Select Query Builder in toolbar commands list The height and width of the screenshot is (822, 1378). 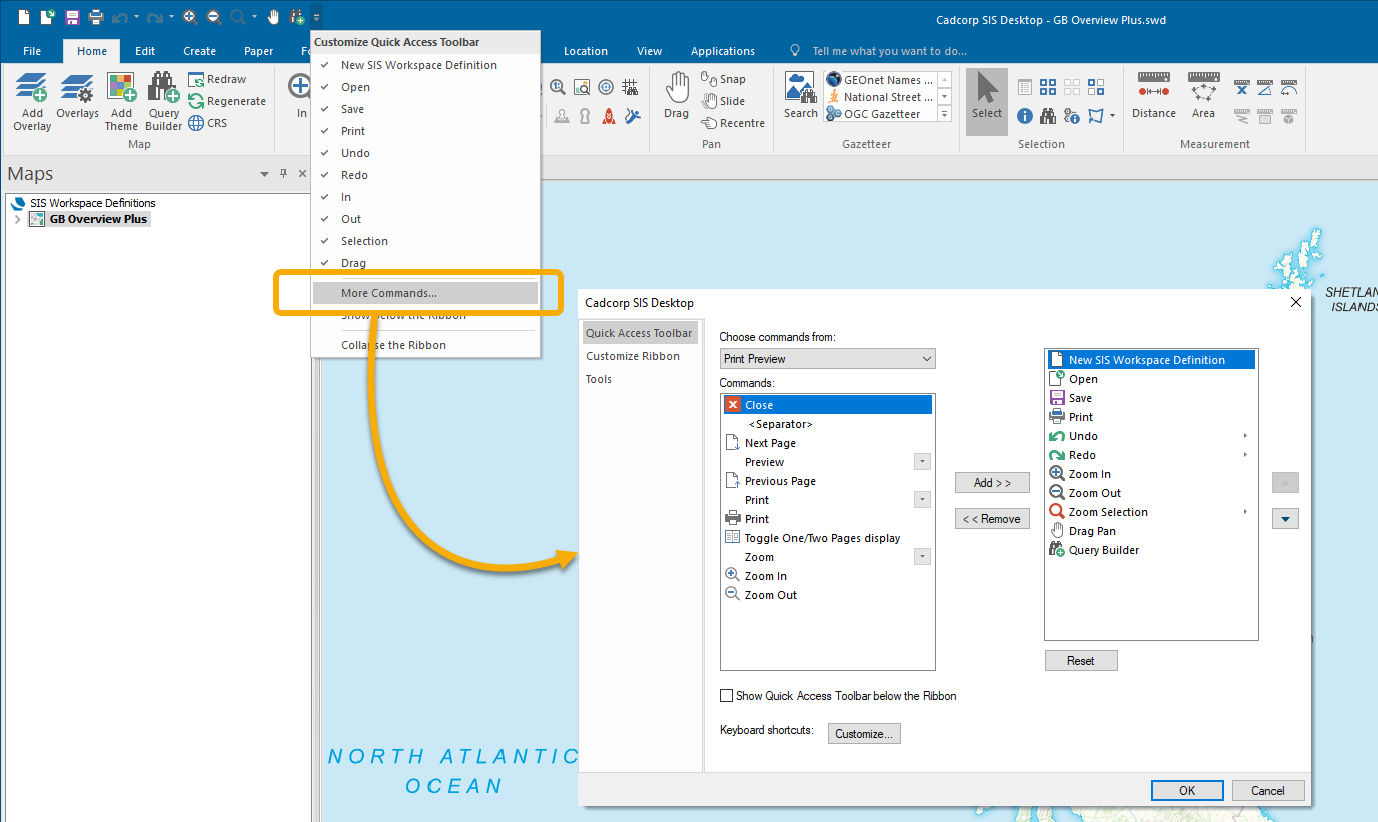[1104, 550]
